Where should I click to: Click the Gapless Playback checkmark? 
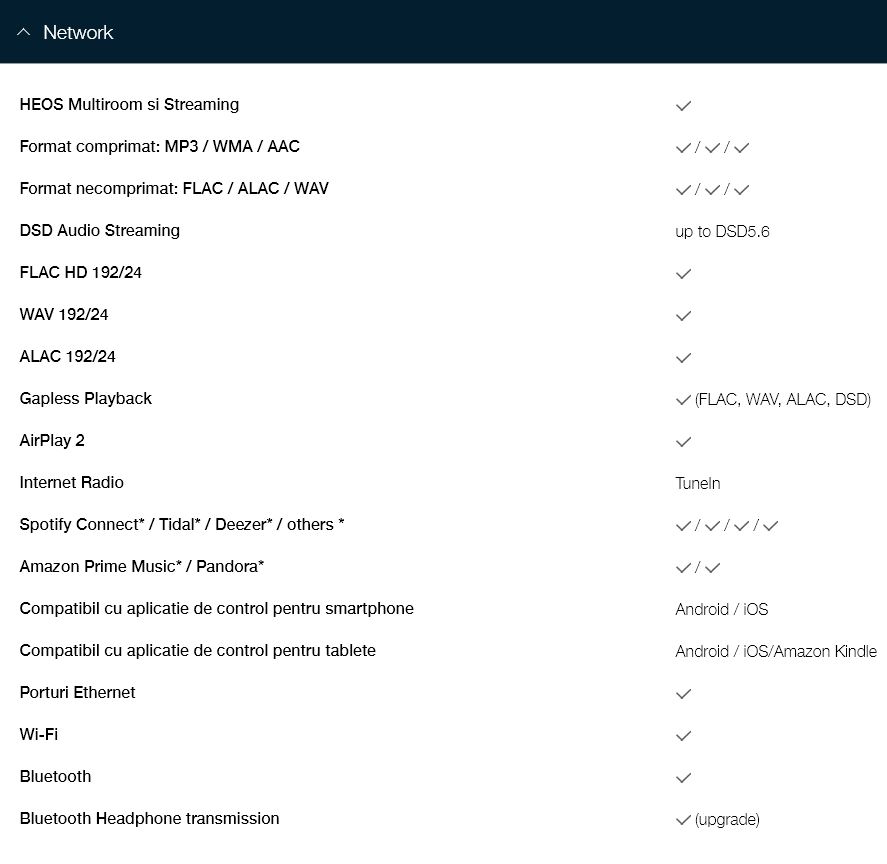pyautogui.click(x=683, y=400)
